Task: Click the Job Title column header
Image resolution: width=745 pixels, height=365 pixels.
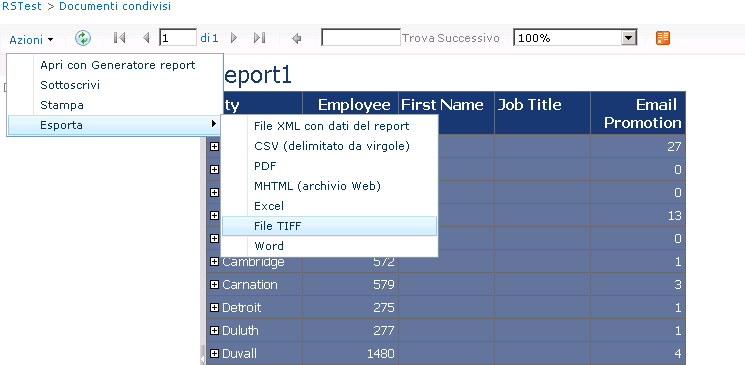Action: (x=529, y=105)
